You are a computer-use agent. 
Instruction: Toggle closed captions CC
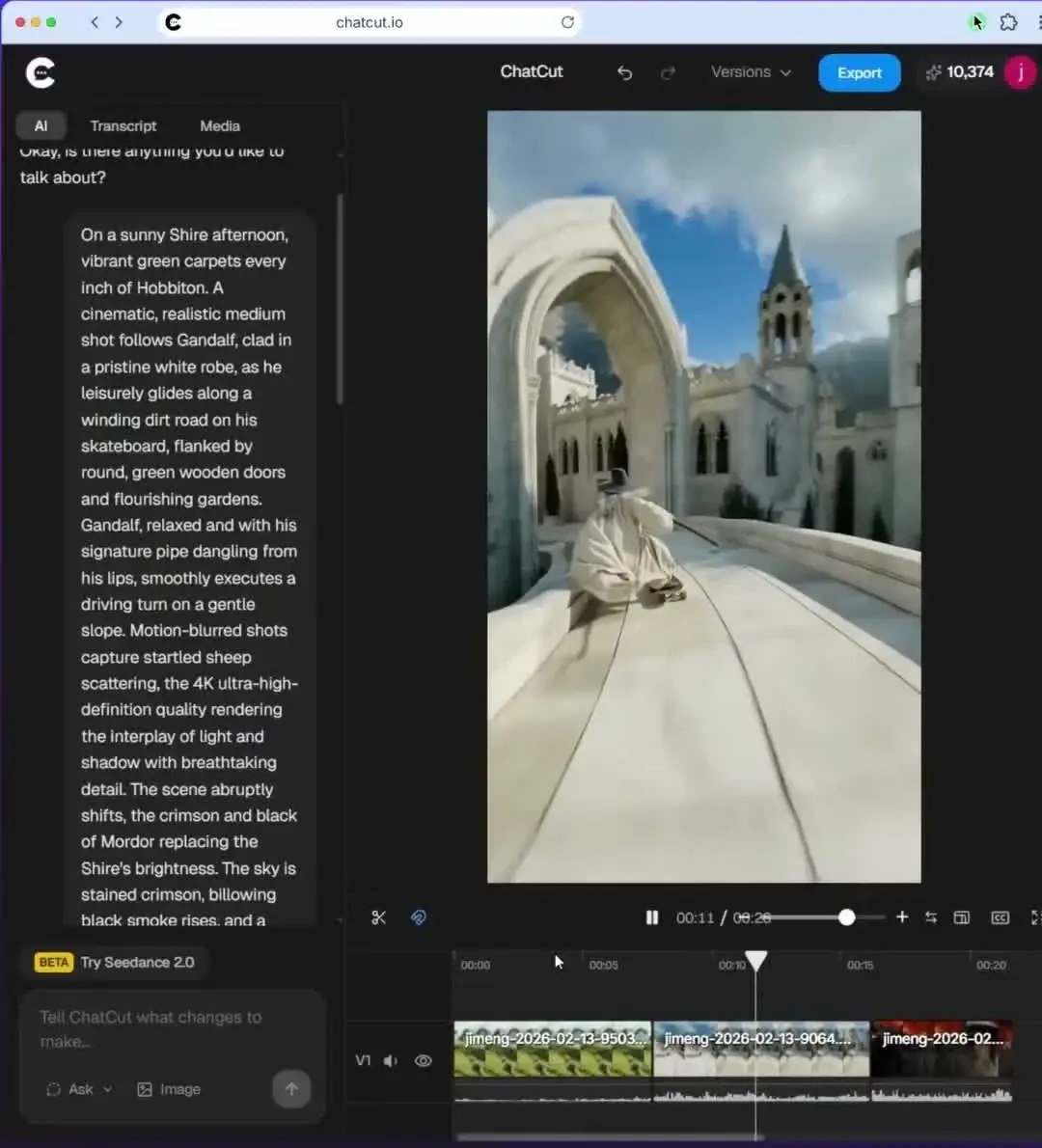point(1001,917)
